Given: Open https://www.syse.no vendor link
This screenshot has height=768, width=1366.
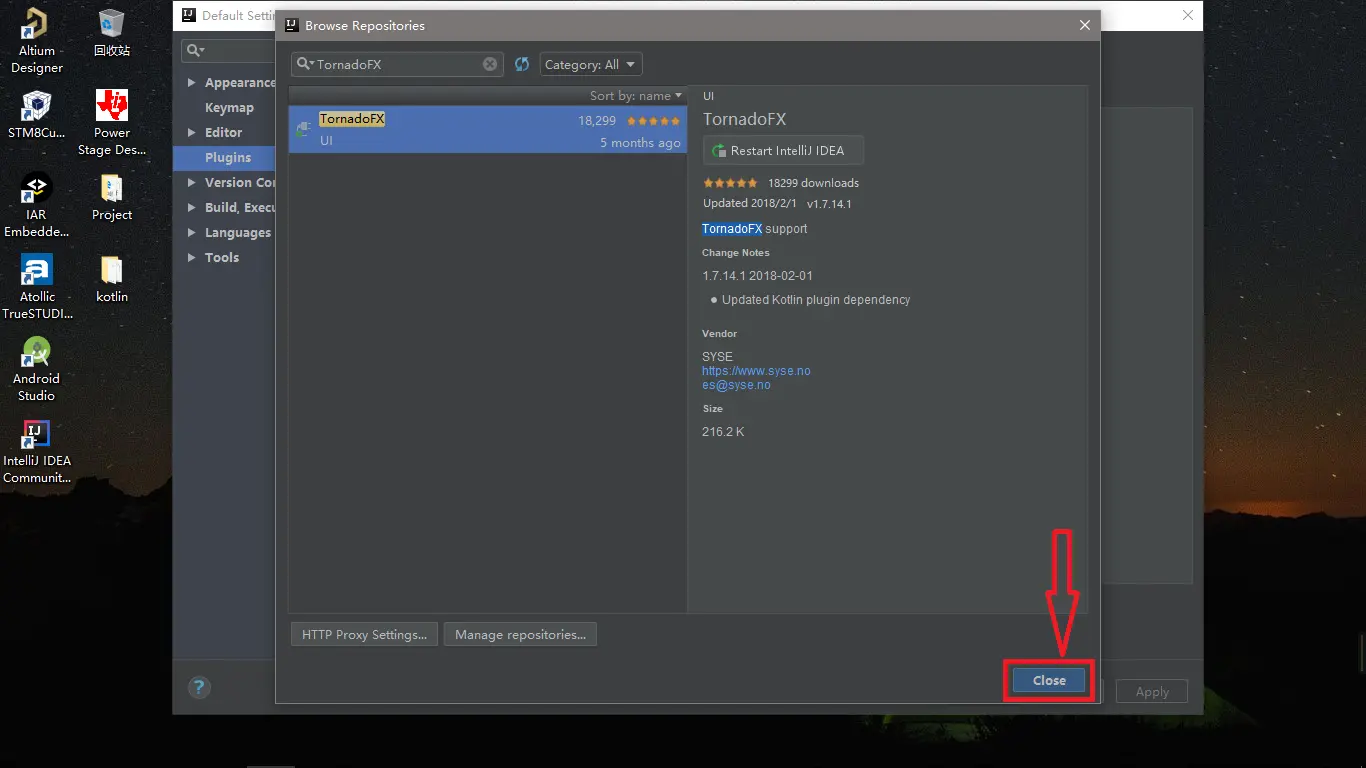Looking at the screenshot, I should [x=756, y=371].
